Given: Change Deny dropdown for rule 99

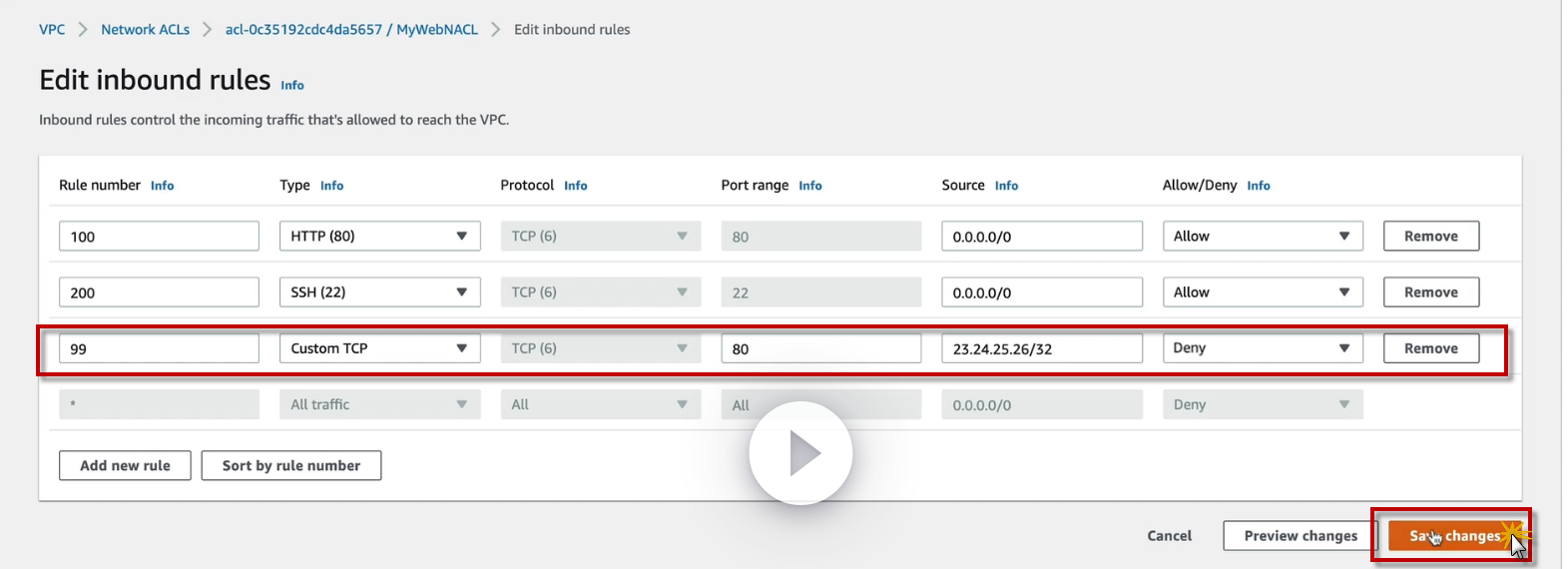Looking at the screenshot, I should click(x=1262, y=348).
